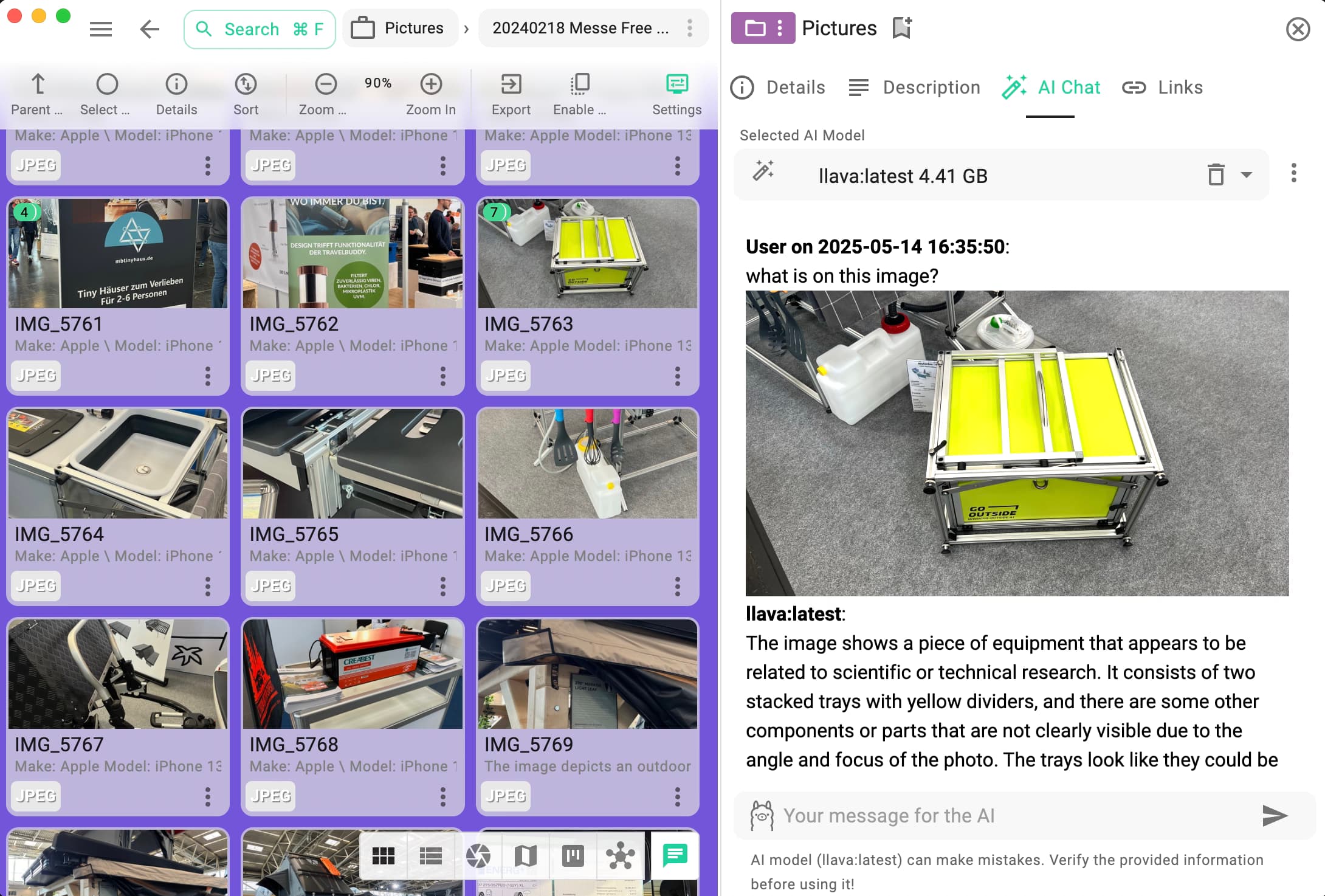Viewport: 1325px width, 896px height.
Task: Open folder path 20240218 Messe Free menu
Action: point(689,28)
